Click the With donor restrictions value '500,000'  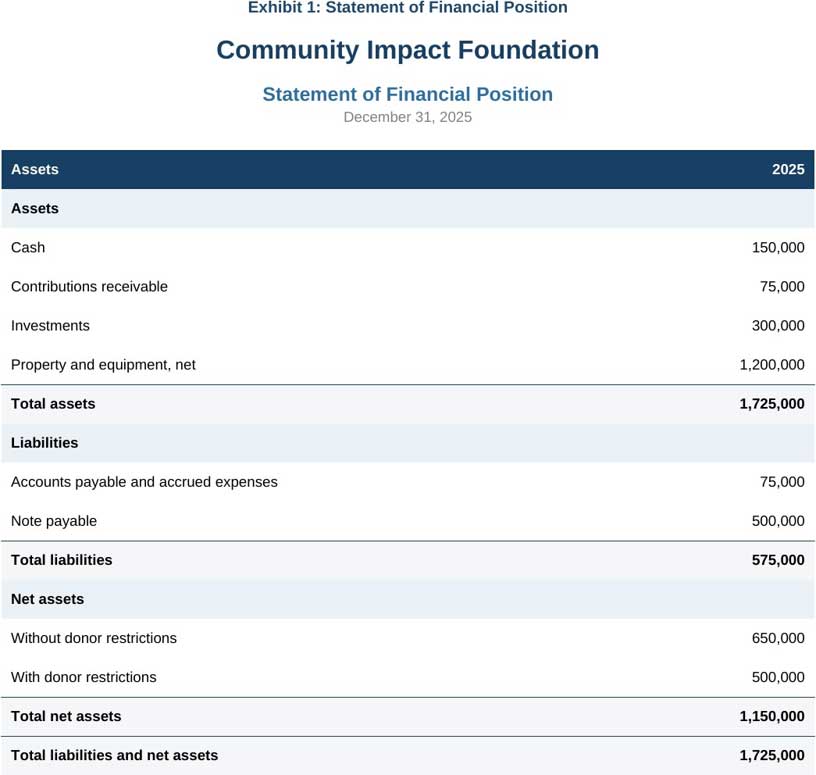778,677
